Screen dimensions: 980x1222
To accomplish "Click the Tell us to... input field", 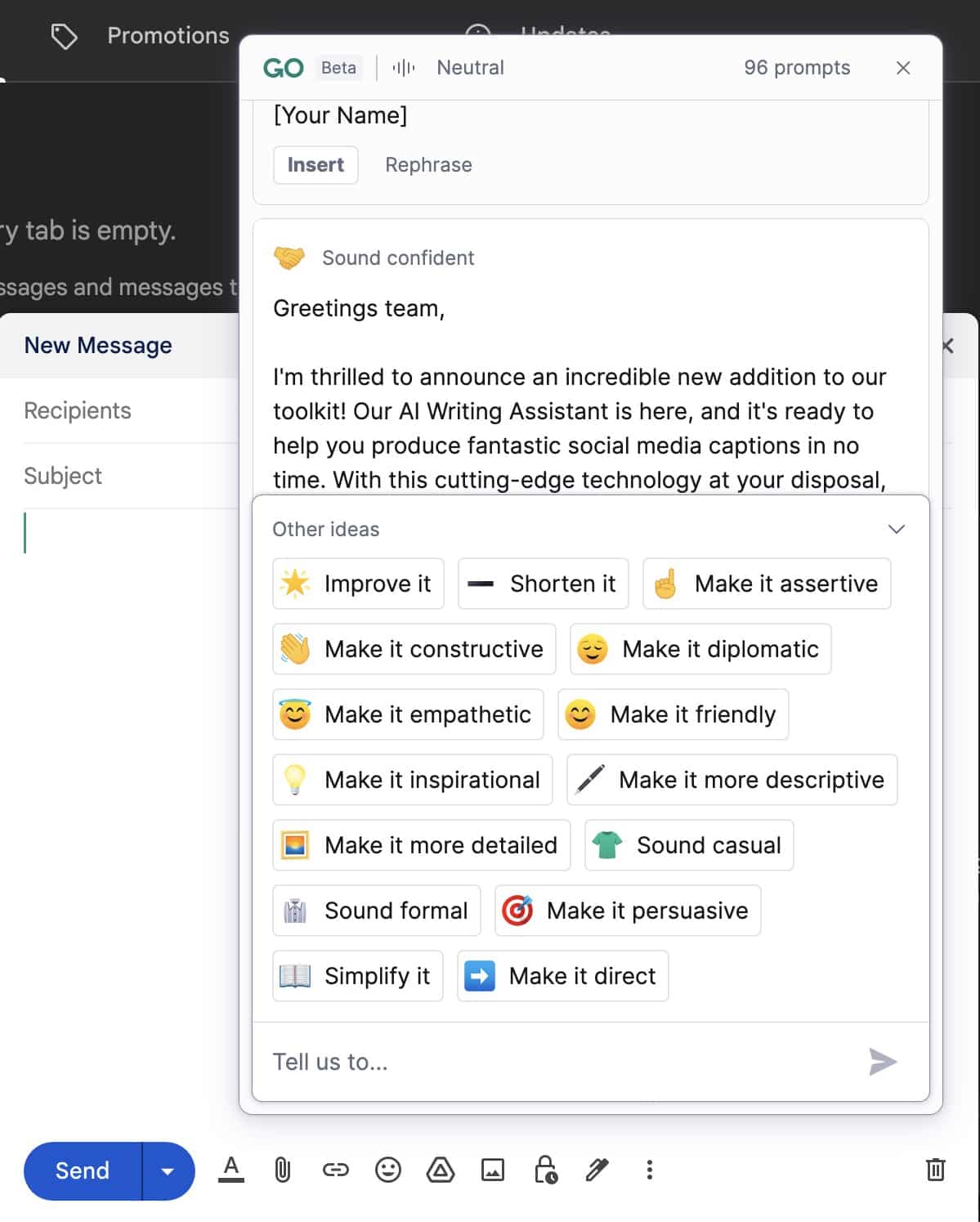I will pyautogui.click(x=556, y=1062).
